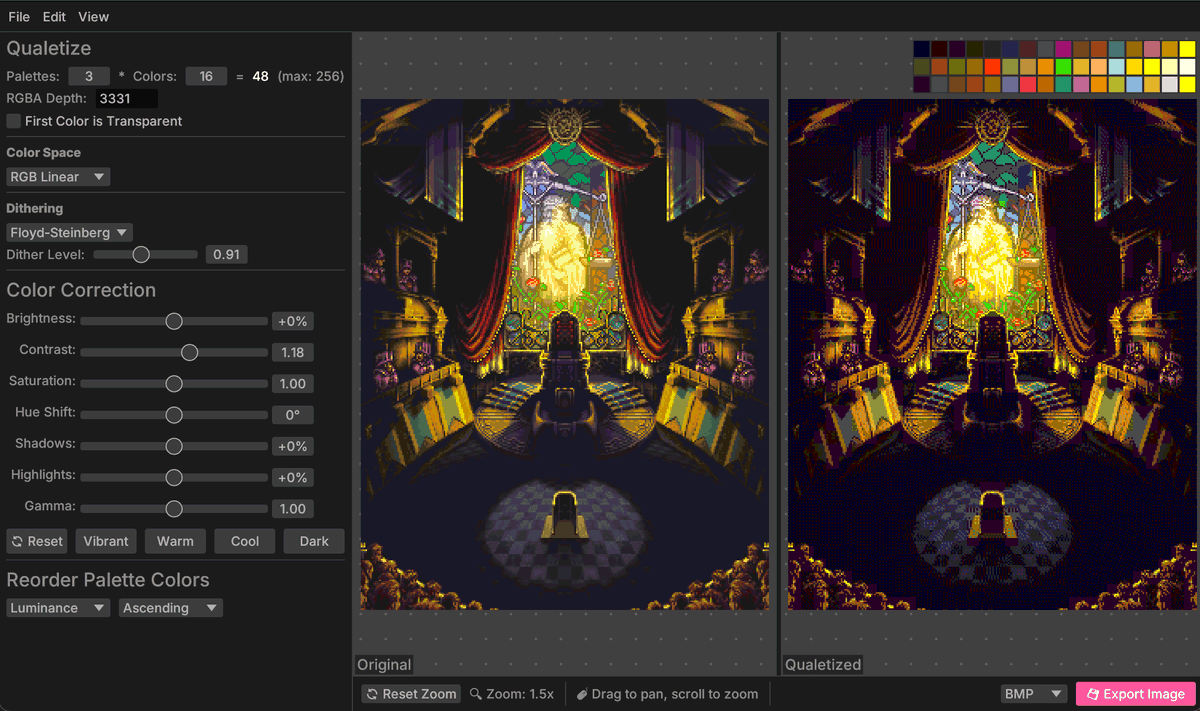
Task: Open the Floyd-Steinberg dithering dropdown
Action: pos(68,232)
